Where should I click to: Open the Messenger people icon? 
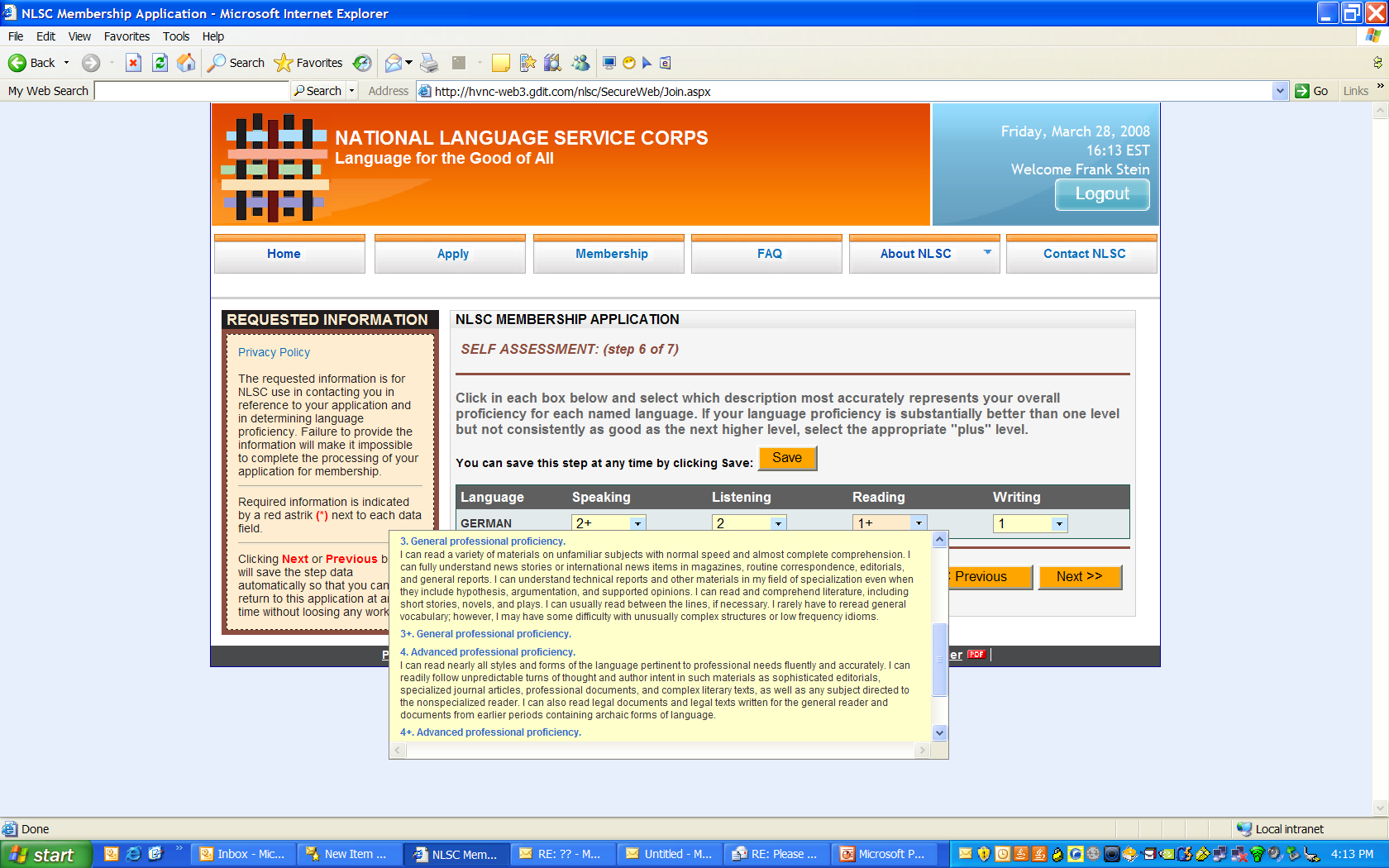pos(580,63)
